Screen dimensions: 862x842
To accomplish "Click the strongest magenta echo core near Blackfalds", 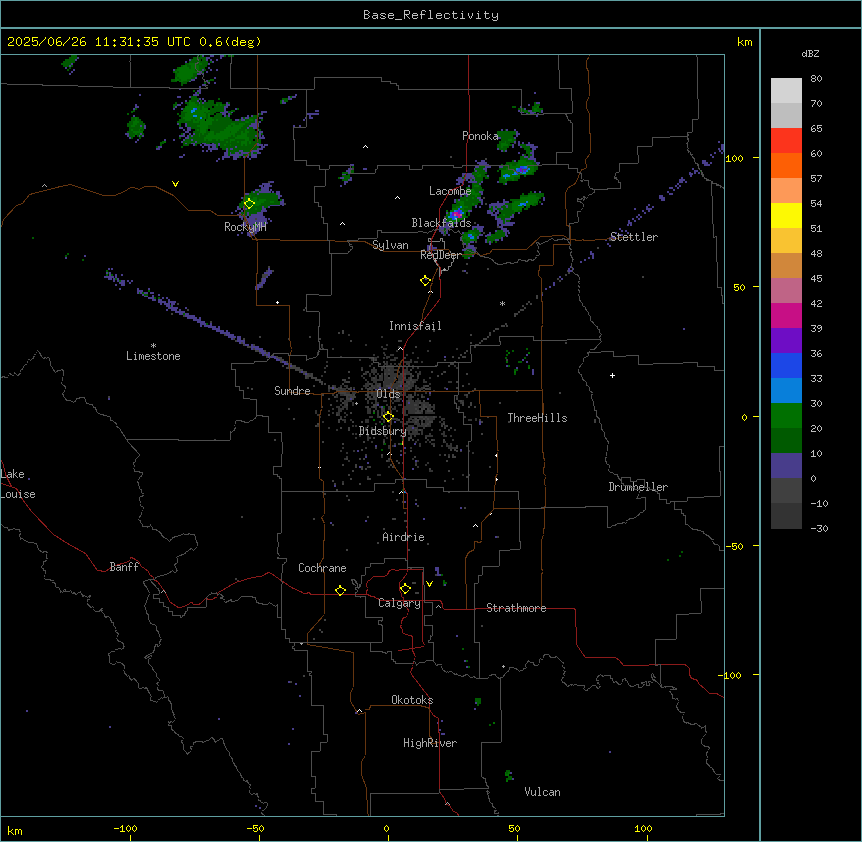I will click(x=456, y=213).
